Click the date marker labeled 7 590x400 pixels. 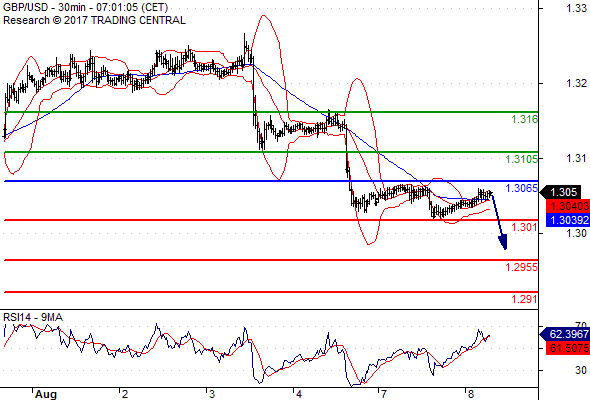(x=383, y=394)
